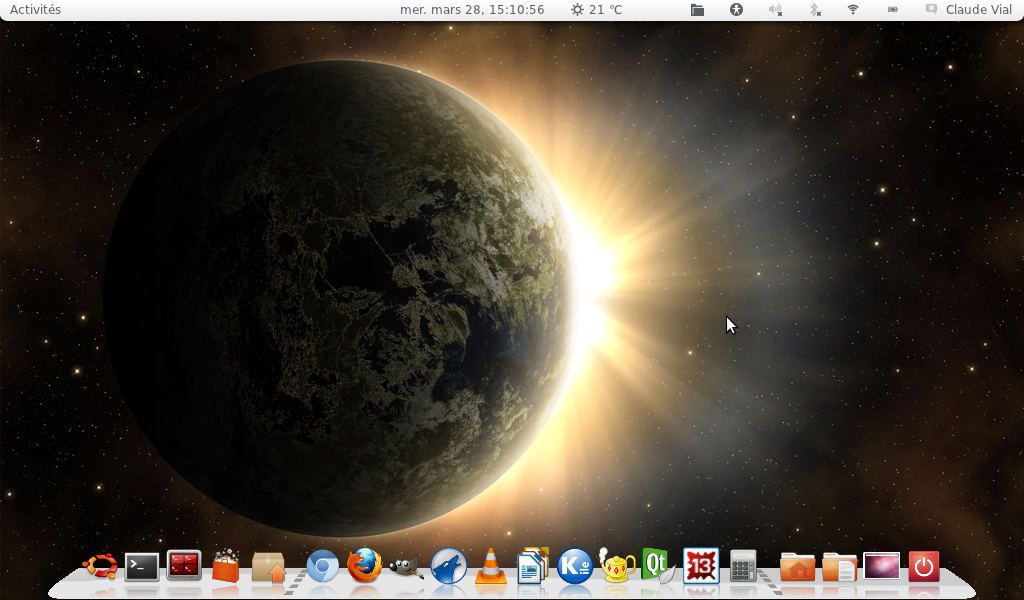1024x600 pixels.
Task: Check the battery status indicator
Action: 892,10
